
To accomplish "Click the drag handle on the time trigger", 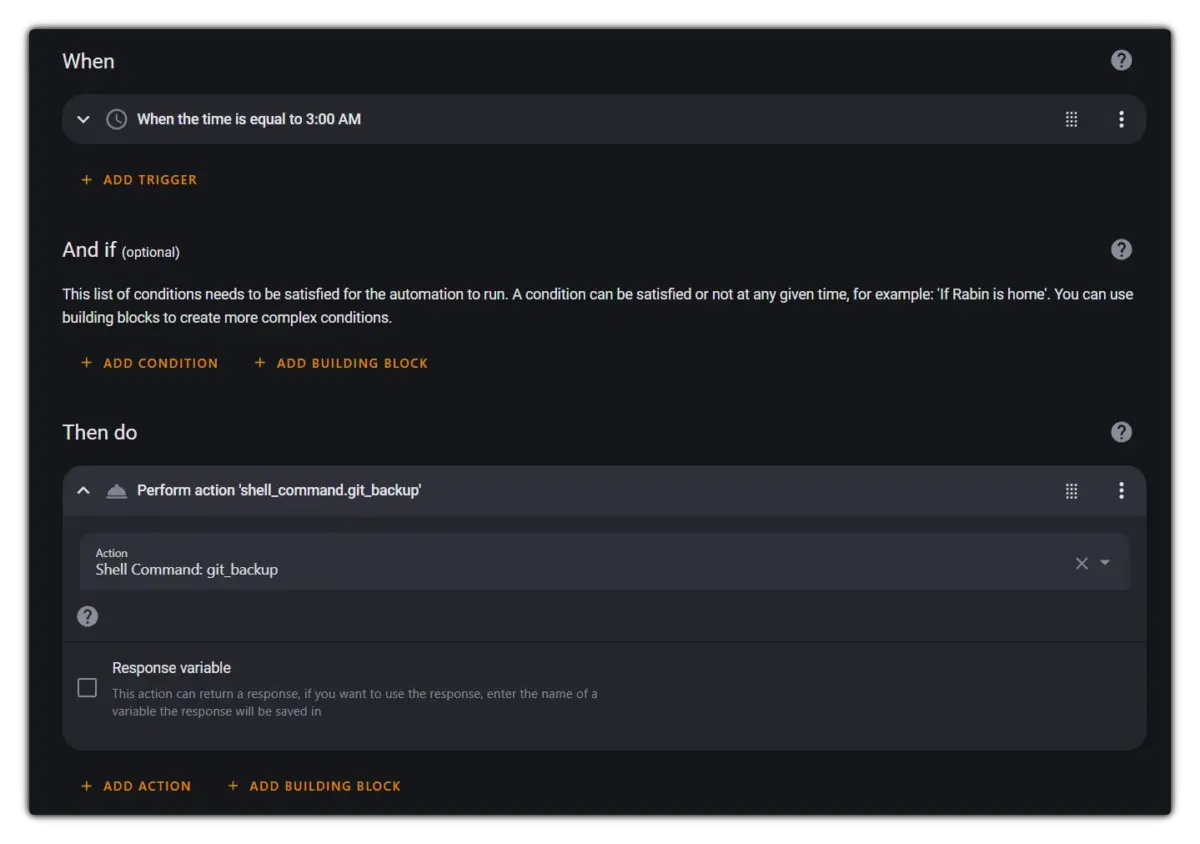I will pos(1071,120).
